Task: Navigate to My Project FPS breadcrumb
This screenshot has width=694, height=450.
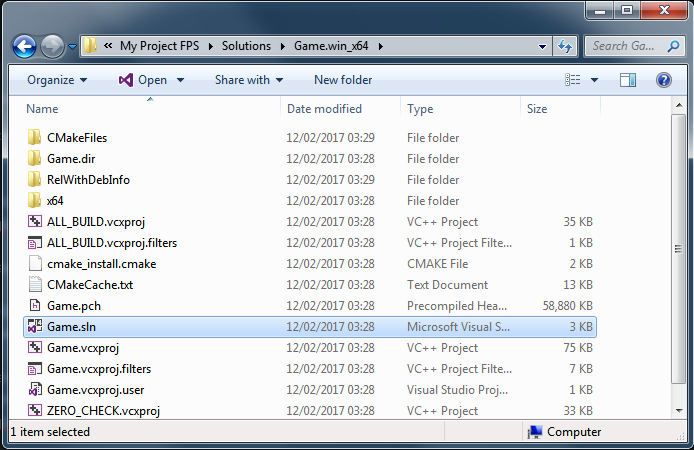Action: point(159,46)
